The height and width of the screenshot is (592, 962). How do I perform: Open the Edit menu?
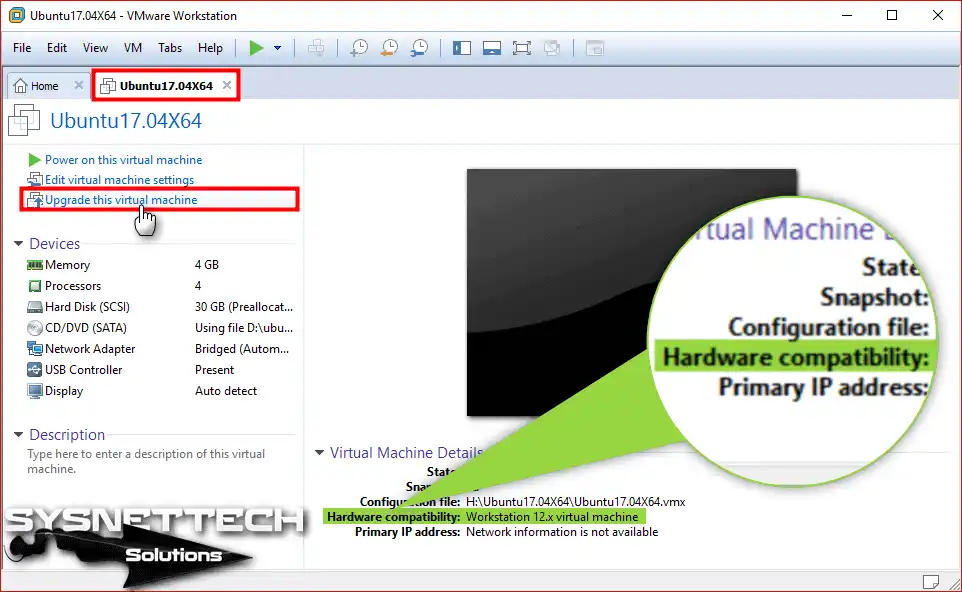(x=56, y=48)
